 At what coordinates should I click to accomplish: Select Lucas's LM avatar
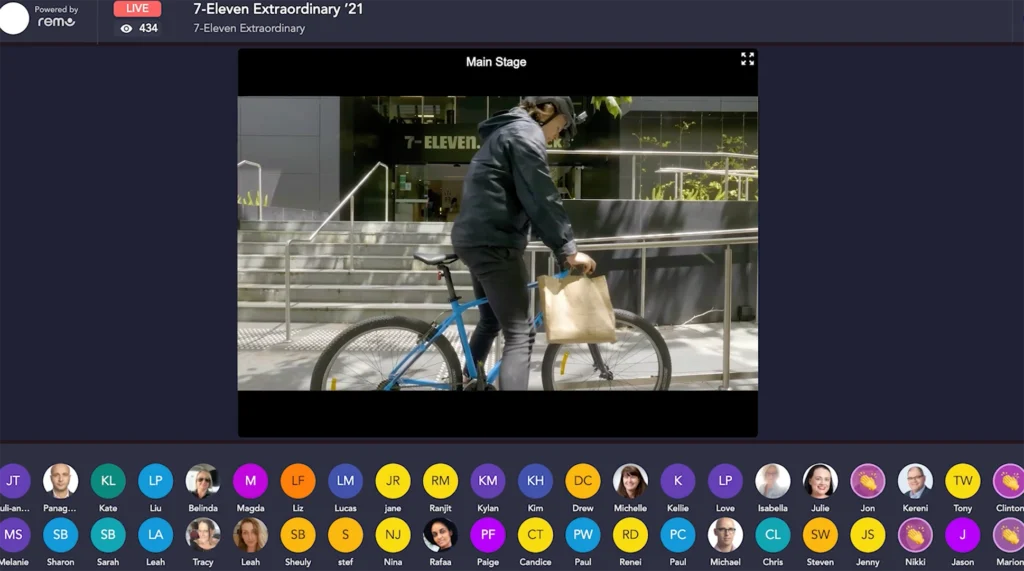345,481
